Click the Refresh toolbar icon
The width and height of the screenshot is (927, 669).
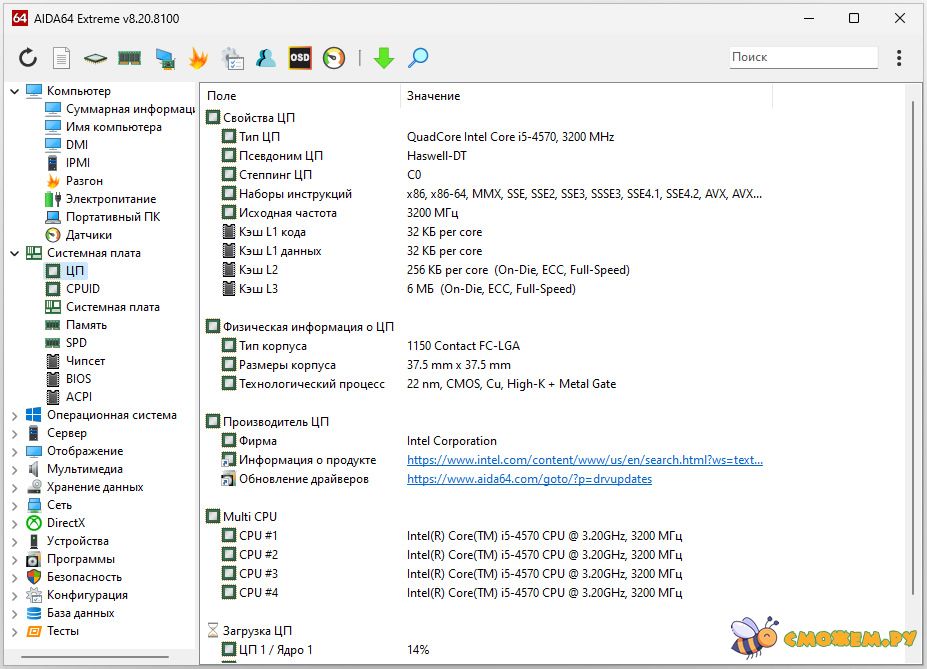28,58
